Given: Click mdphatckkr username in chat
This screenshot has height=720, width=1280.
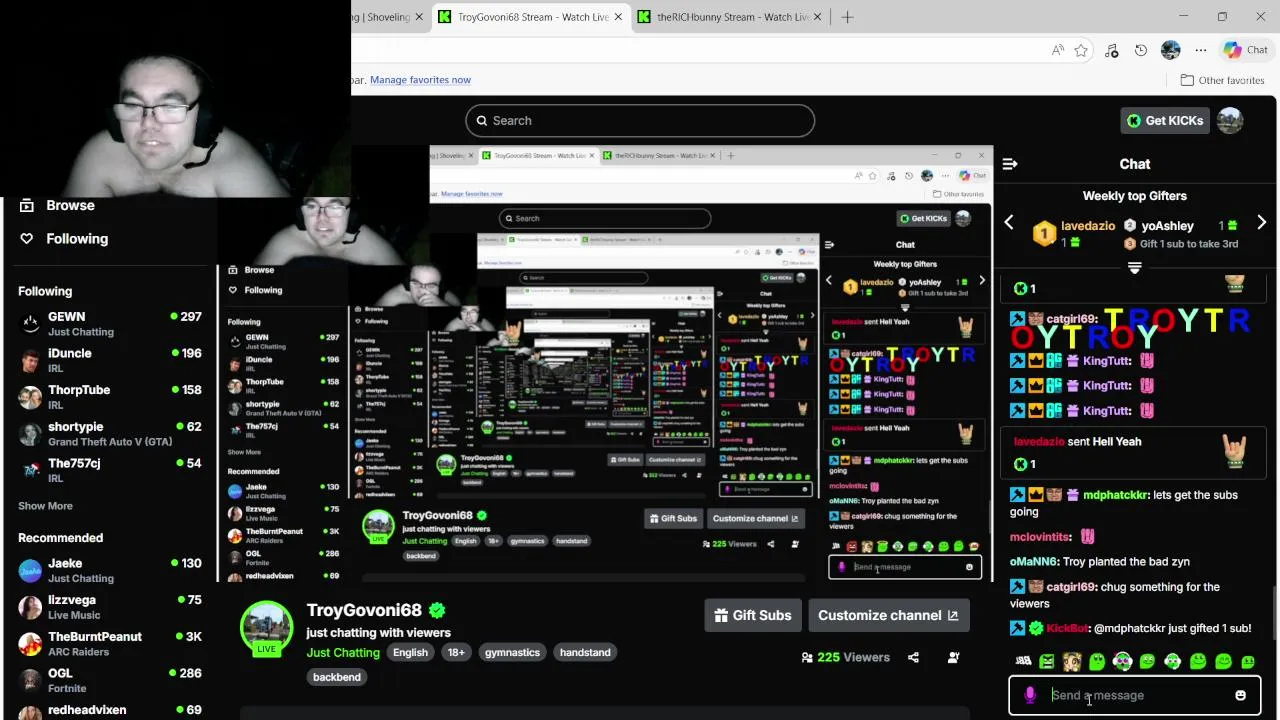Looking at the screenshot, I should [x=1116, y=495].
